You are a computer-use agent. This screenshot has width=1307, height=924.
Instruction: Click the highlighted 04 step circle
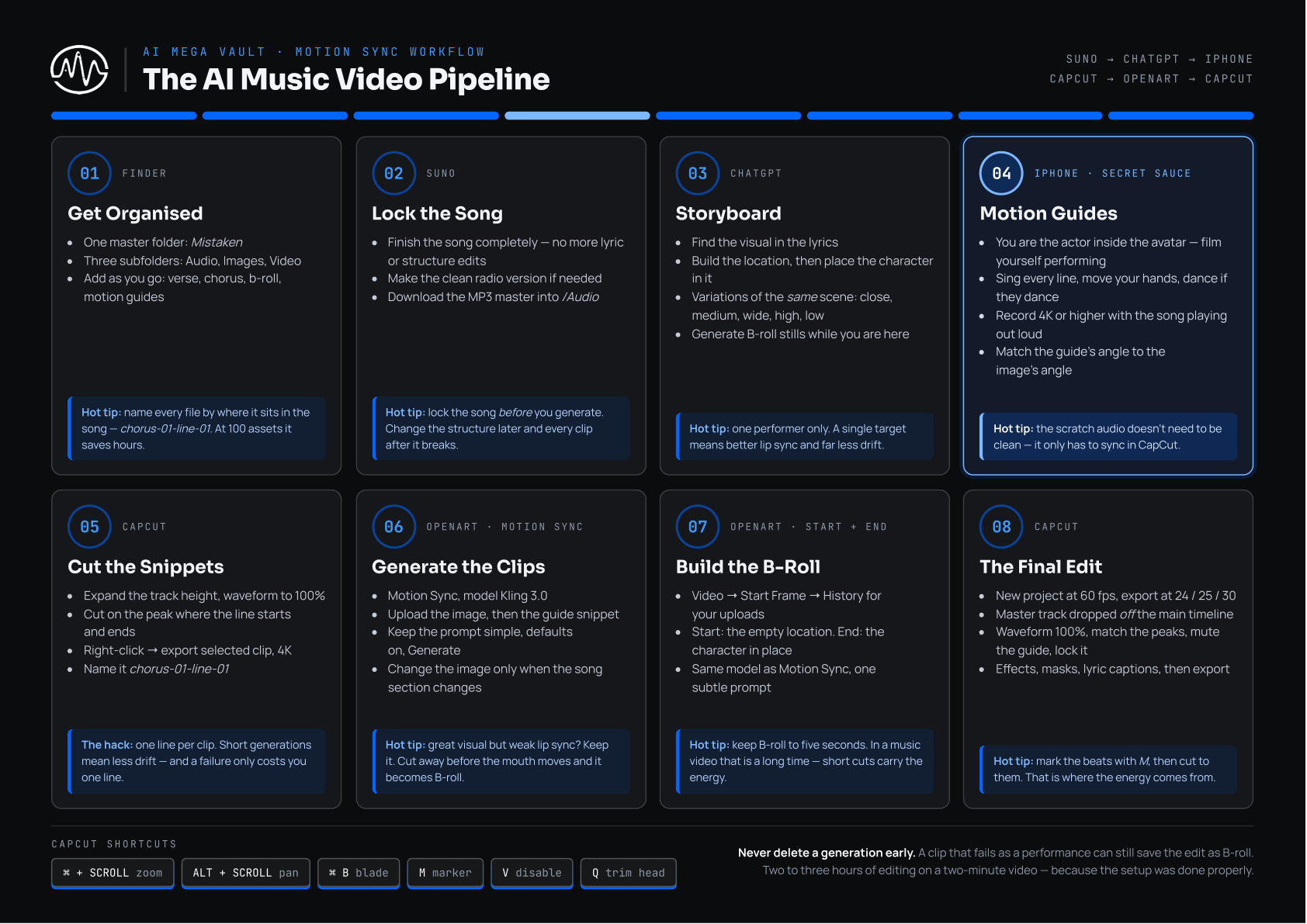[x=1002, y=173]
